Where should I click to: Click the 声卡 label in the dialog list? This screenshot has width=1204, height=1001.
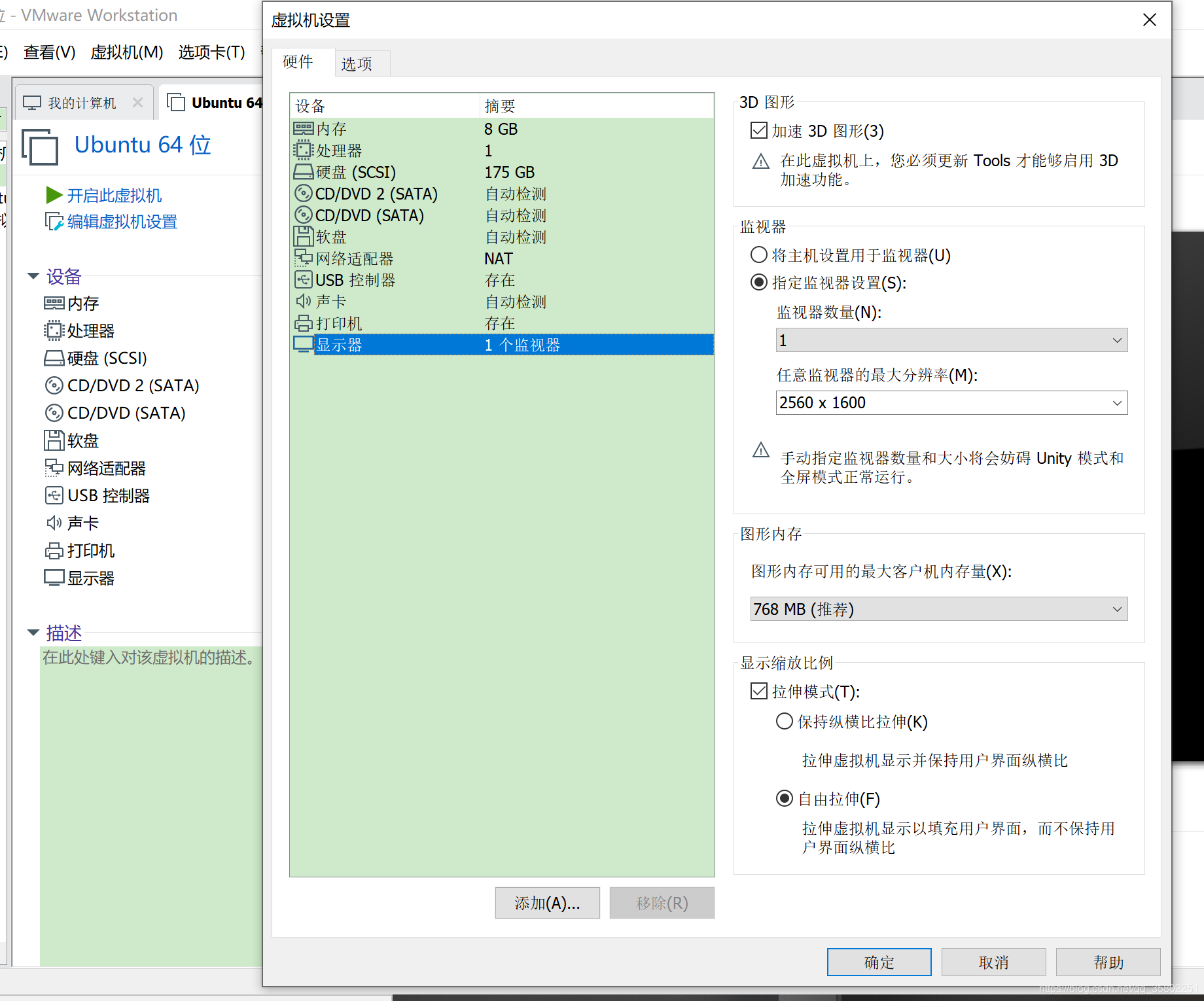[x=331, y=302]
